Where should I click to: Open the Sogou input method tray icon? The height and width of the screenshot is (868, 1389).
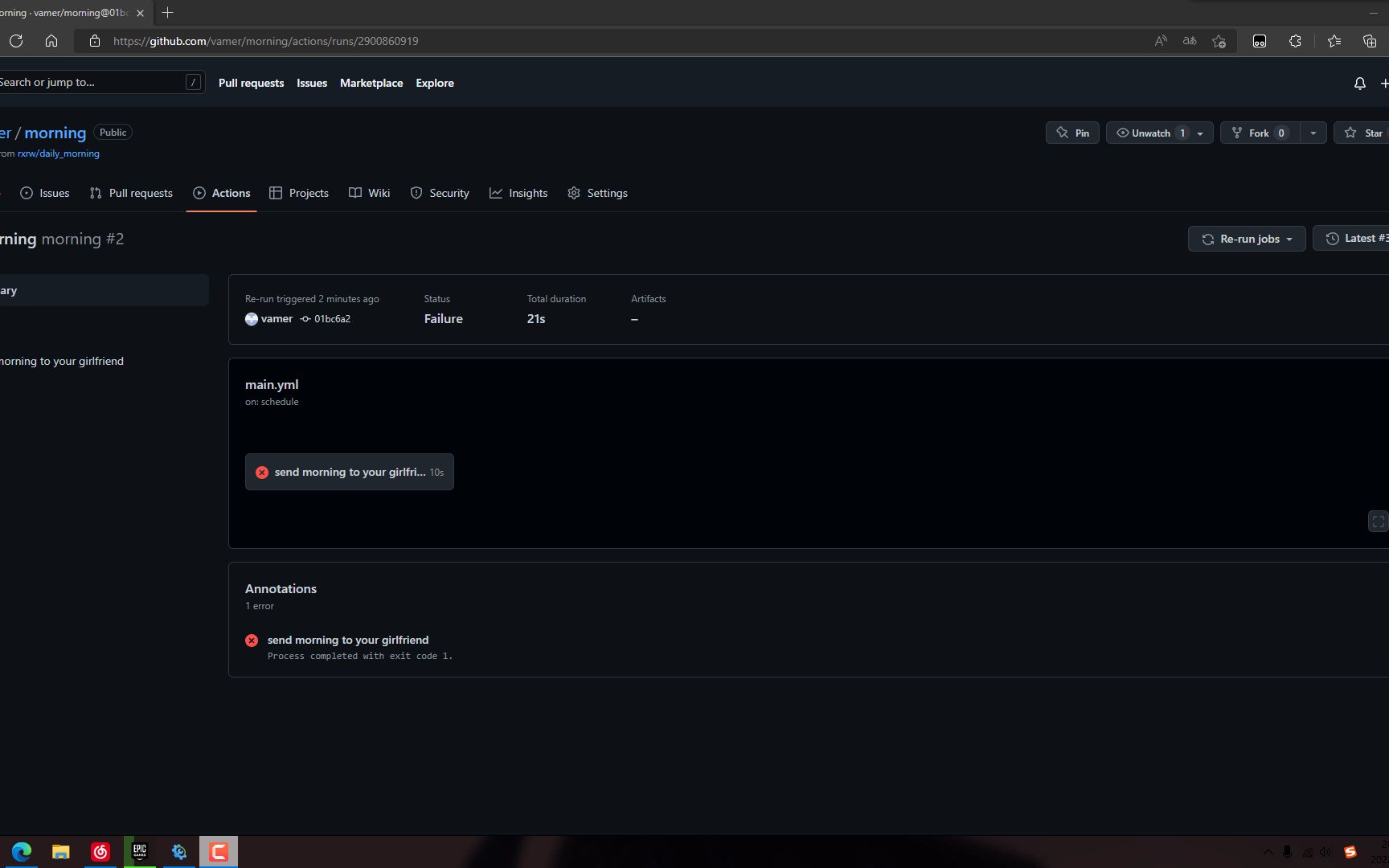point(1350,852)
